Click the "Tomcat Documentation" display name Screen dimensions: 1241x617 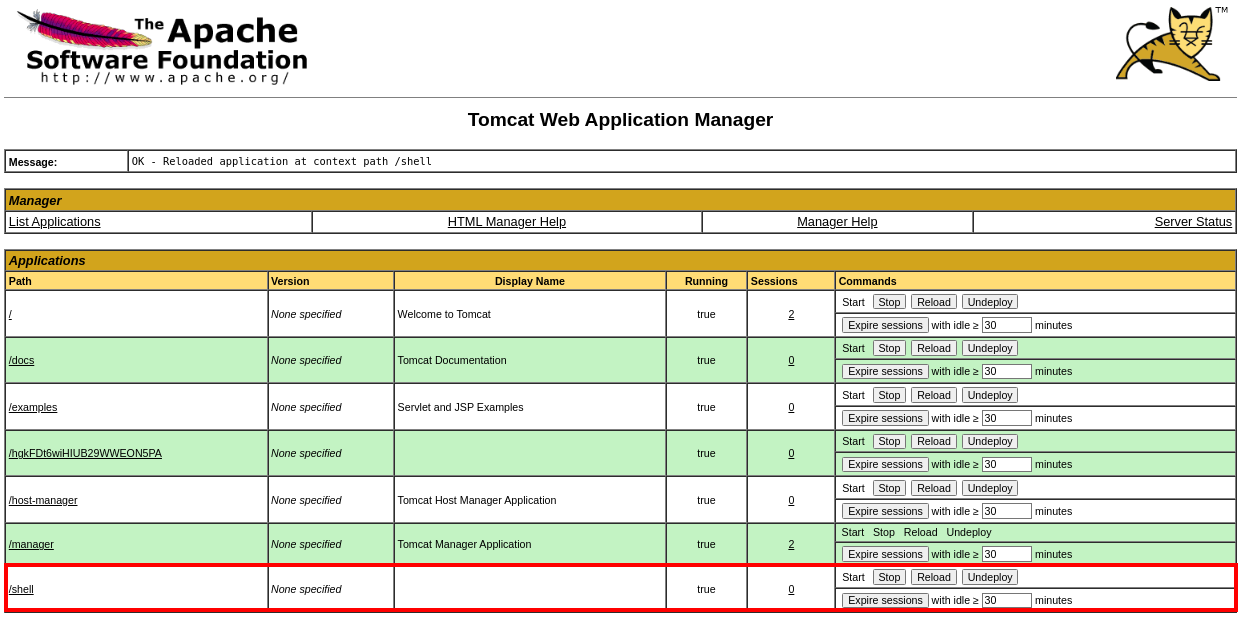(452, 360)
